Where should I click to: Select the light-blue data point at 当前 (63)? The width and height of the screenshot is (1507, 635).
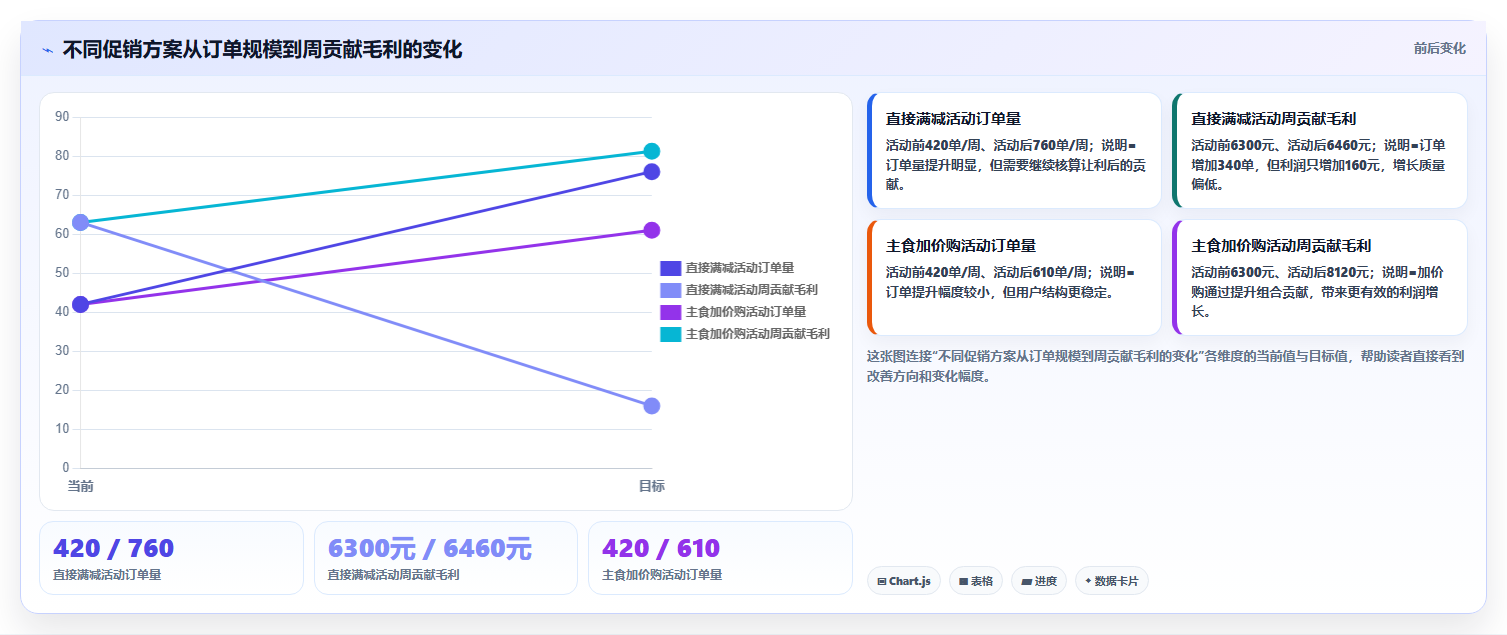click(x=81, y=222)
